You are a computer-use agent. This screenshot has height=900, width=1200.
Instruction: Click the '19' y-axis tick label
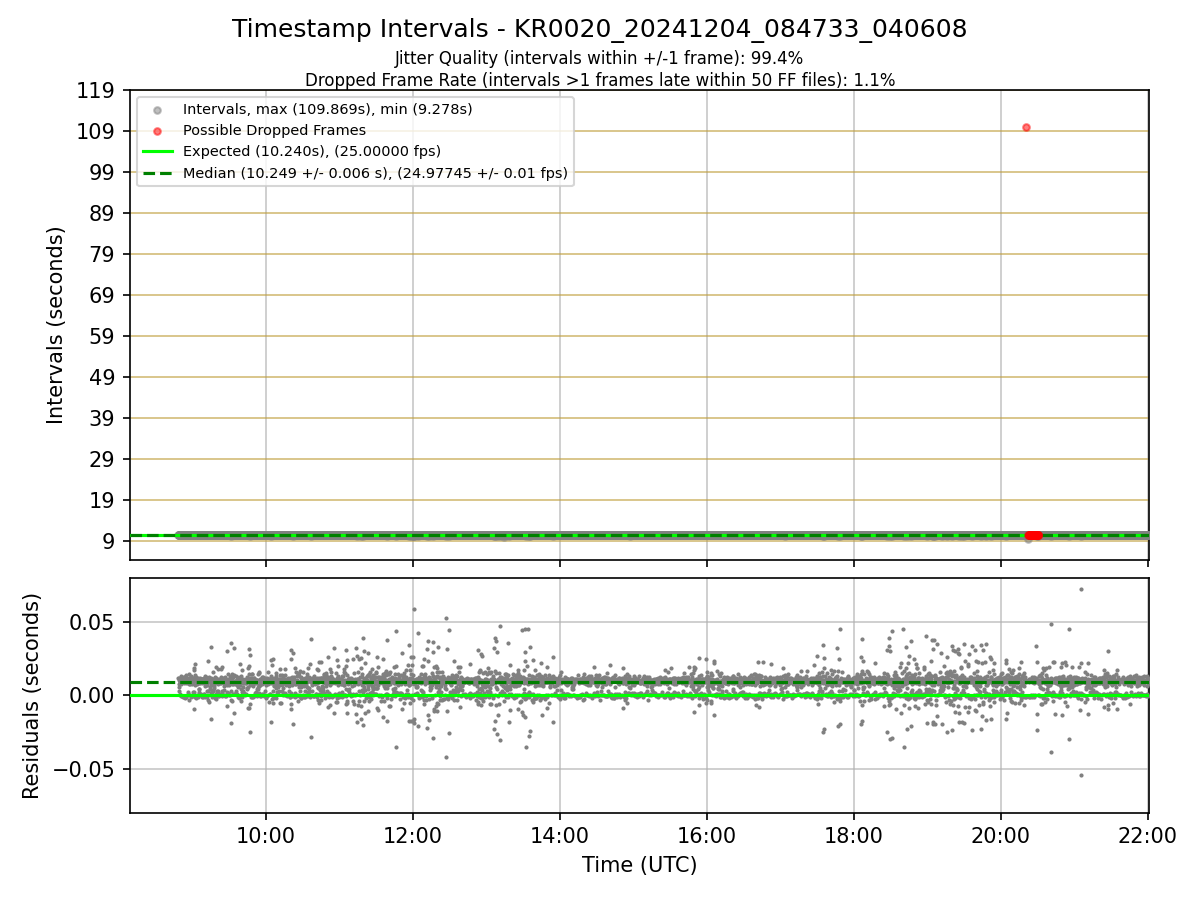[104, 501]
